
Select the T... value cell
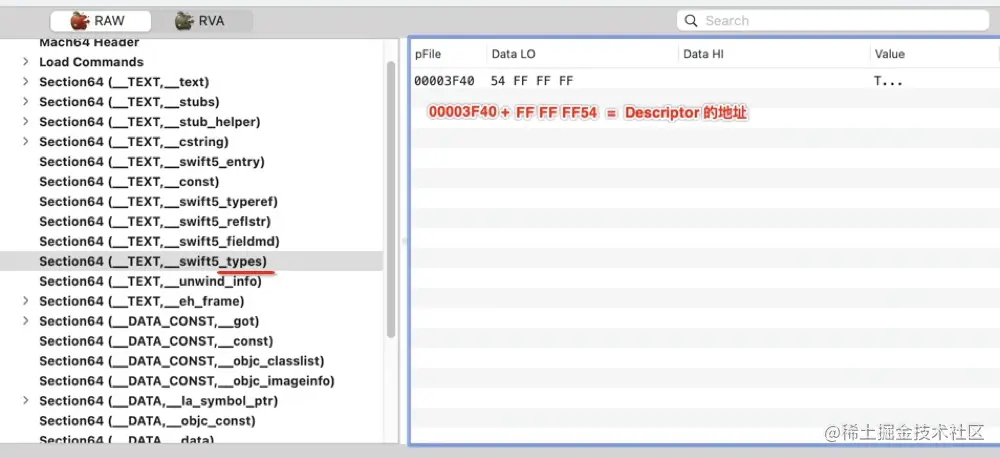point(888,81)
